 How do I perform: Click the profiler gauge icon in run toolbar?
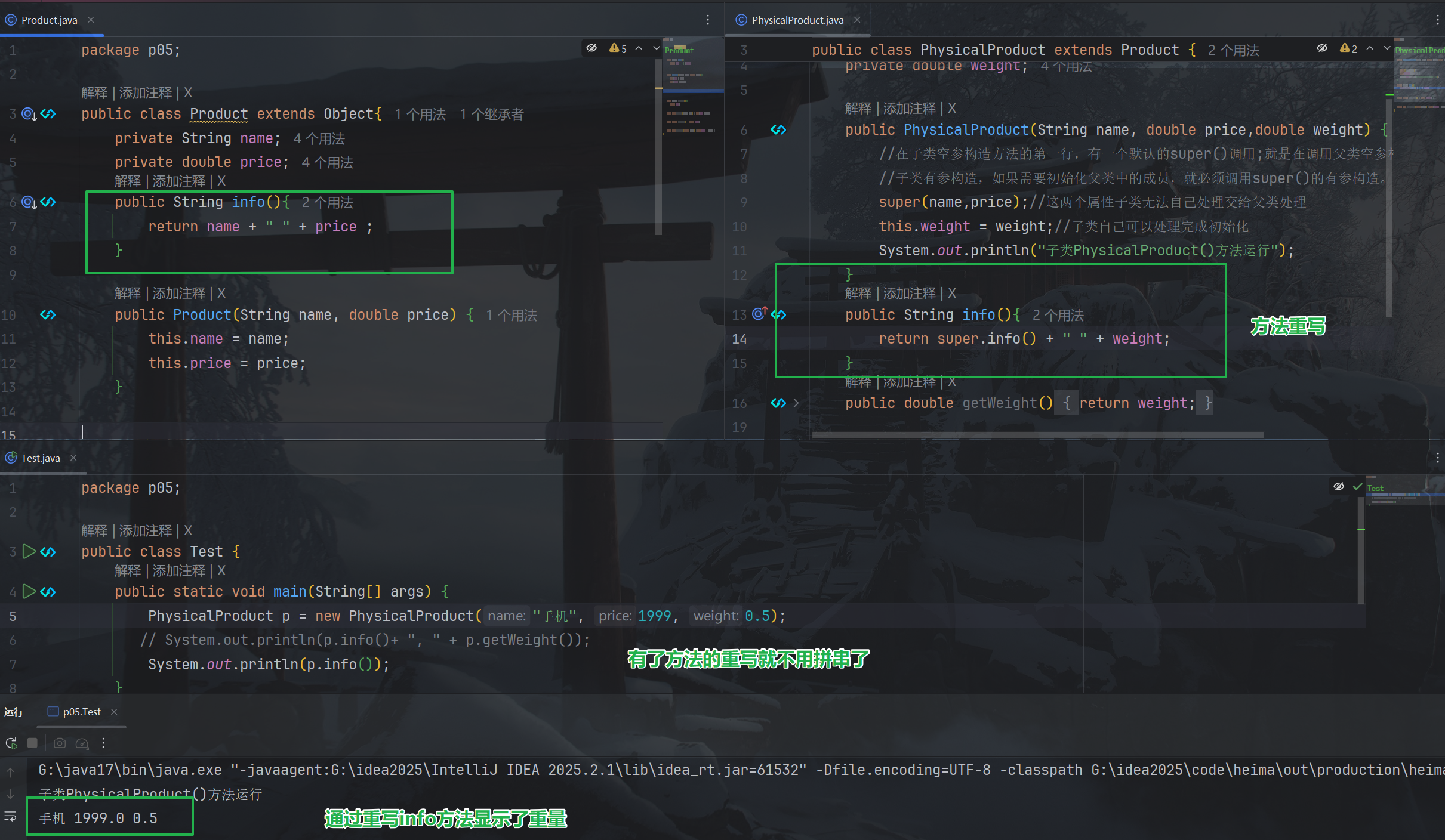82,743
